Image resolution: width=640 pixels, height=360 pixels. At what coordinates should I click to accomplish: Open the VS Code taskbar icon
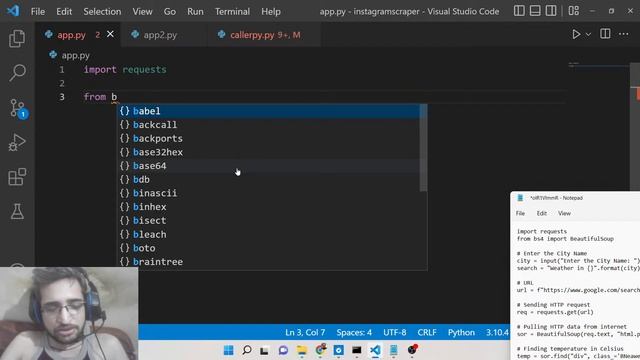pyautogui.click(x=375, y=350)
